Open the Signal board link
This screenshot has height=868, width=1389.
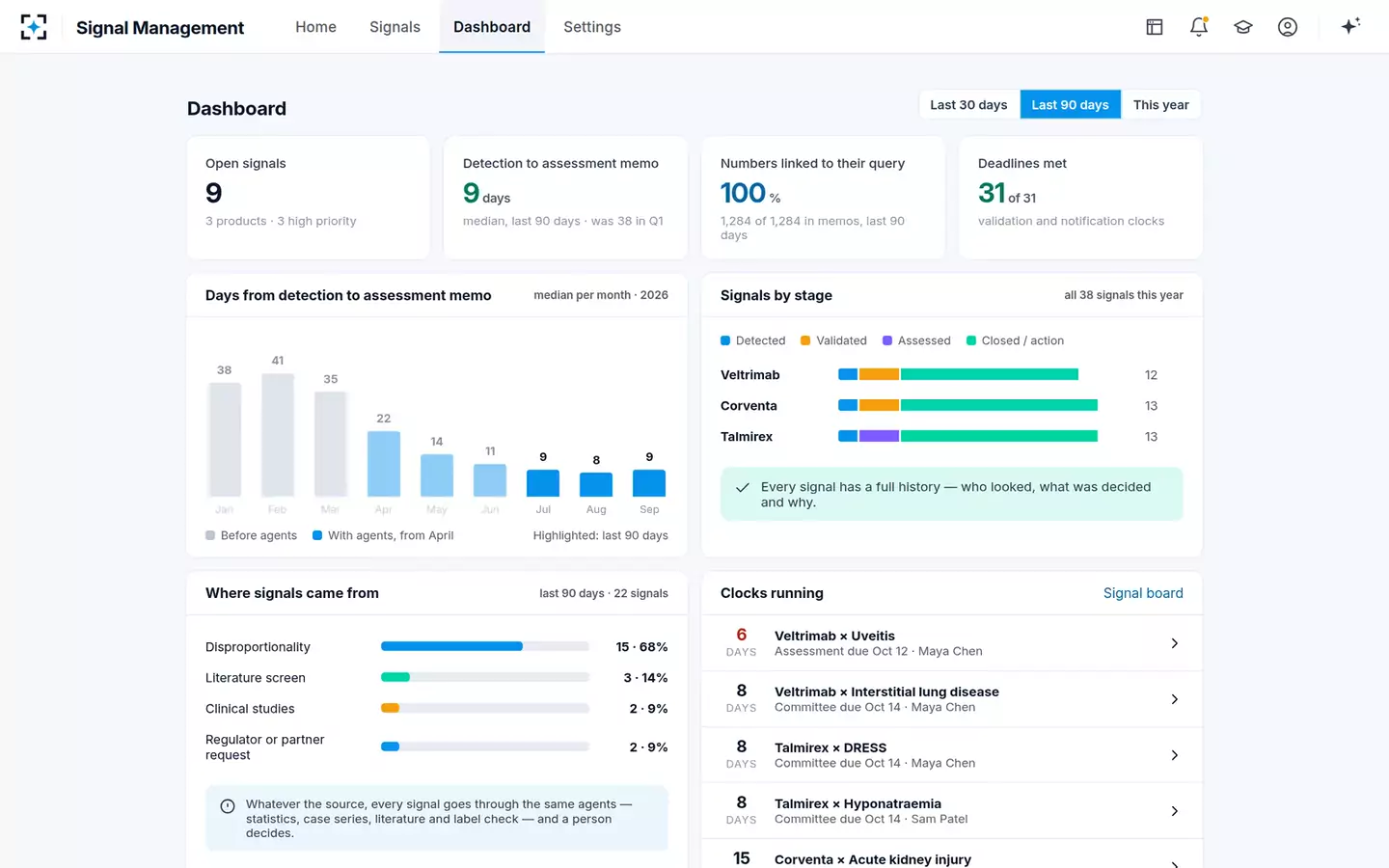pos(1143,593)
